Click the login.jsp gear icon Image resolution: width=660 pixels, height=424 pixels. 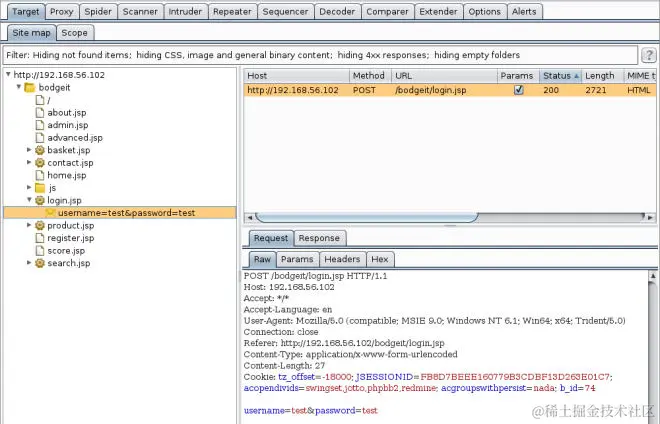point(40,200)
